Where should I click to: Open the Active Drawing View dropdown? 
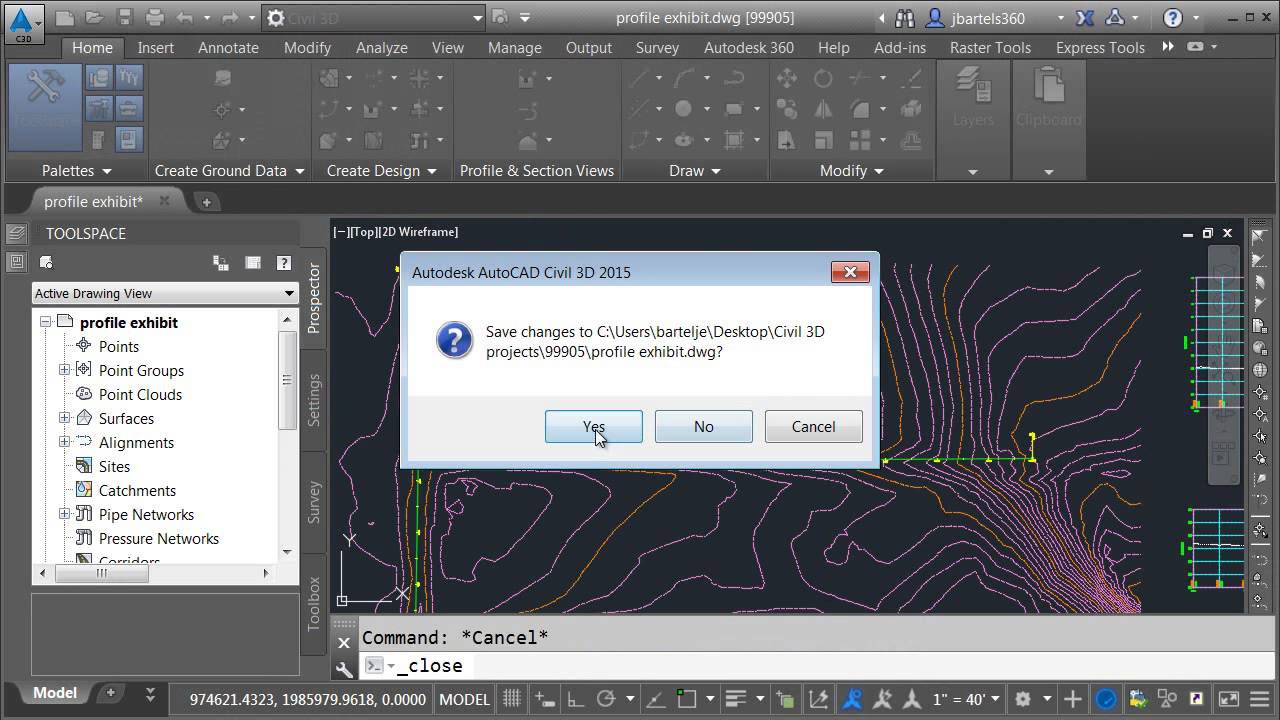pyautogui.click(x=165, y=293)
